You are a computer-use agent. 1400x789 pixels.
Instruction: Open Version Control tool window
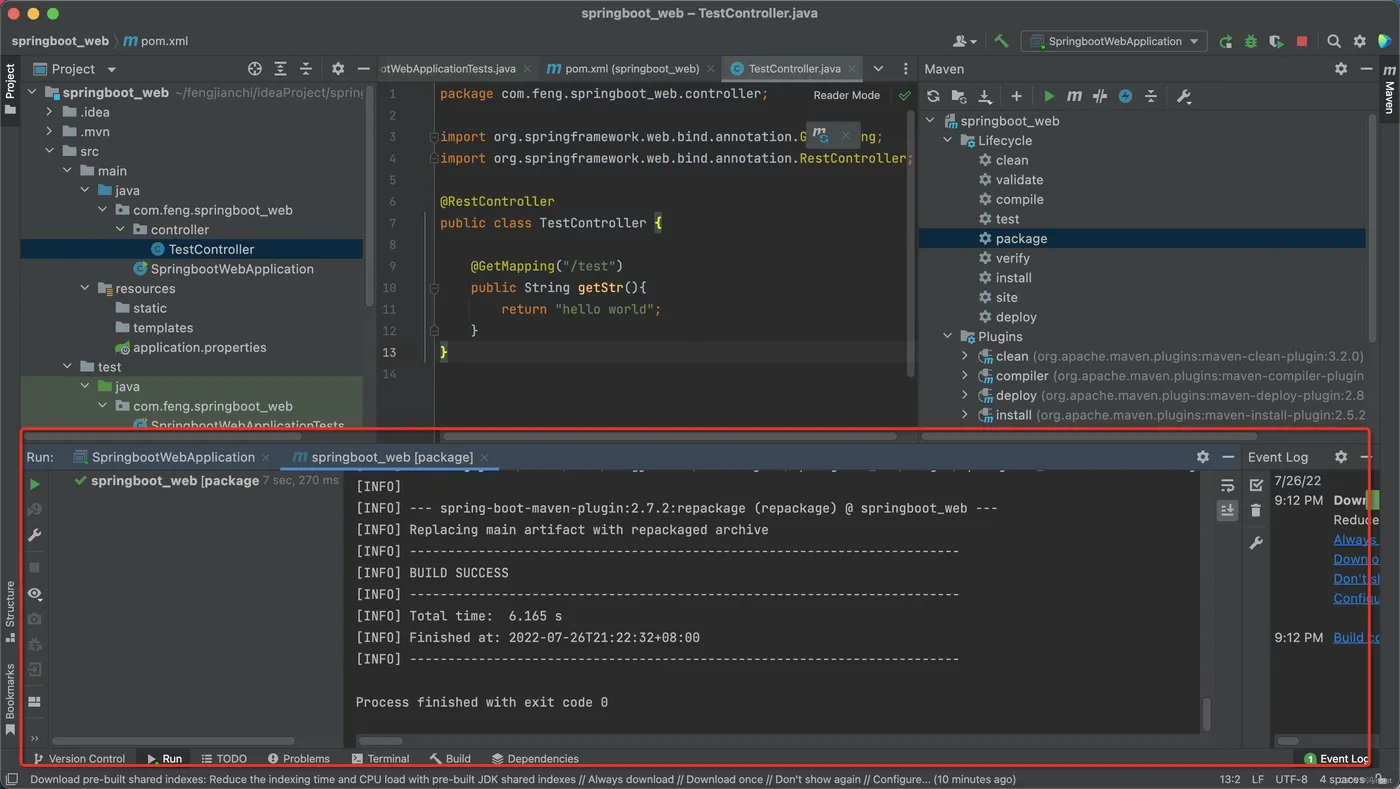[x=79, y=759]
